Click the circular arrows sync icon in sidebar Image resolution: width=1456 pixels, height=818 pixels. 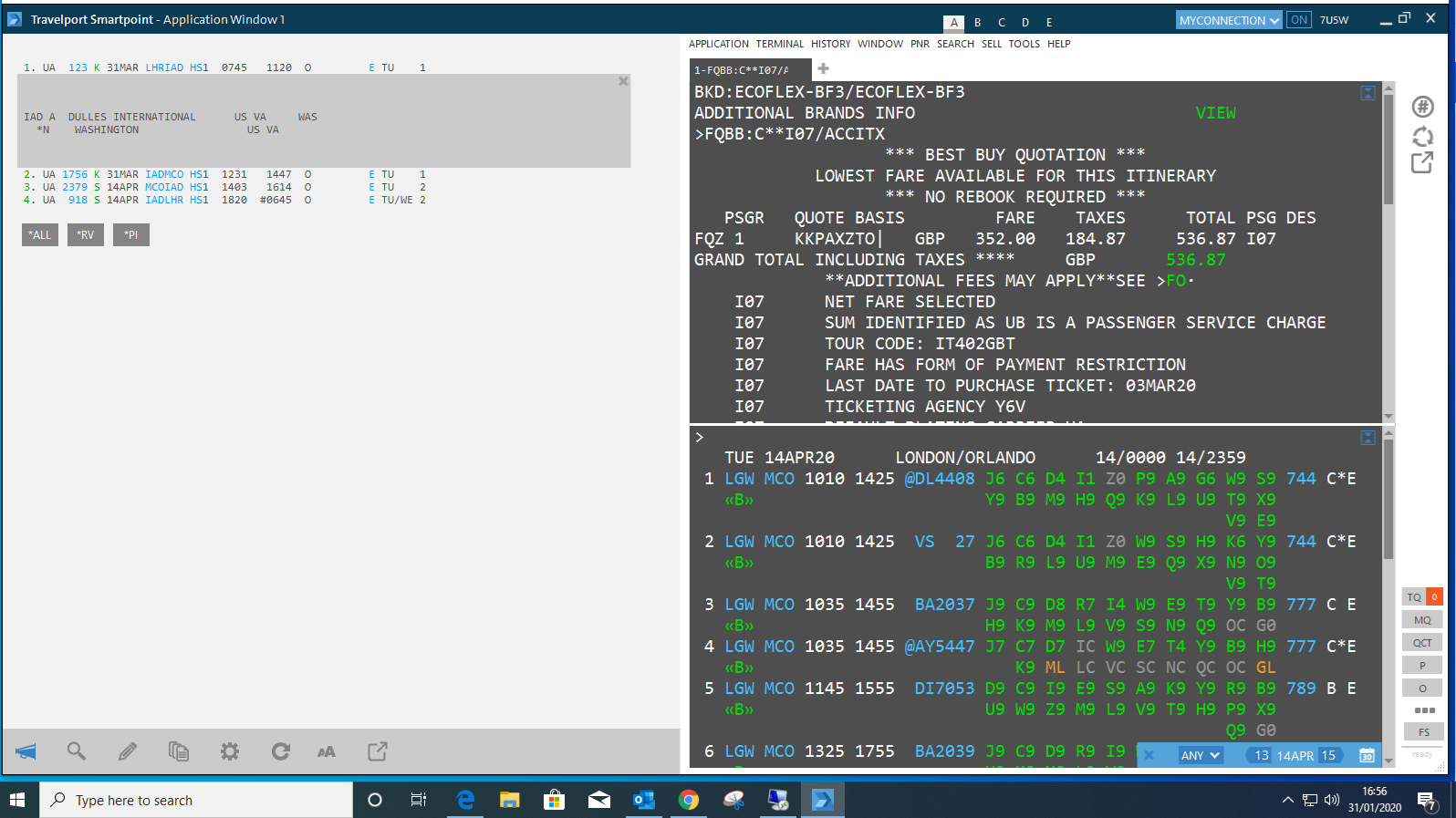(1422, 136)
